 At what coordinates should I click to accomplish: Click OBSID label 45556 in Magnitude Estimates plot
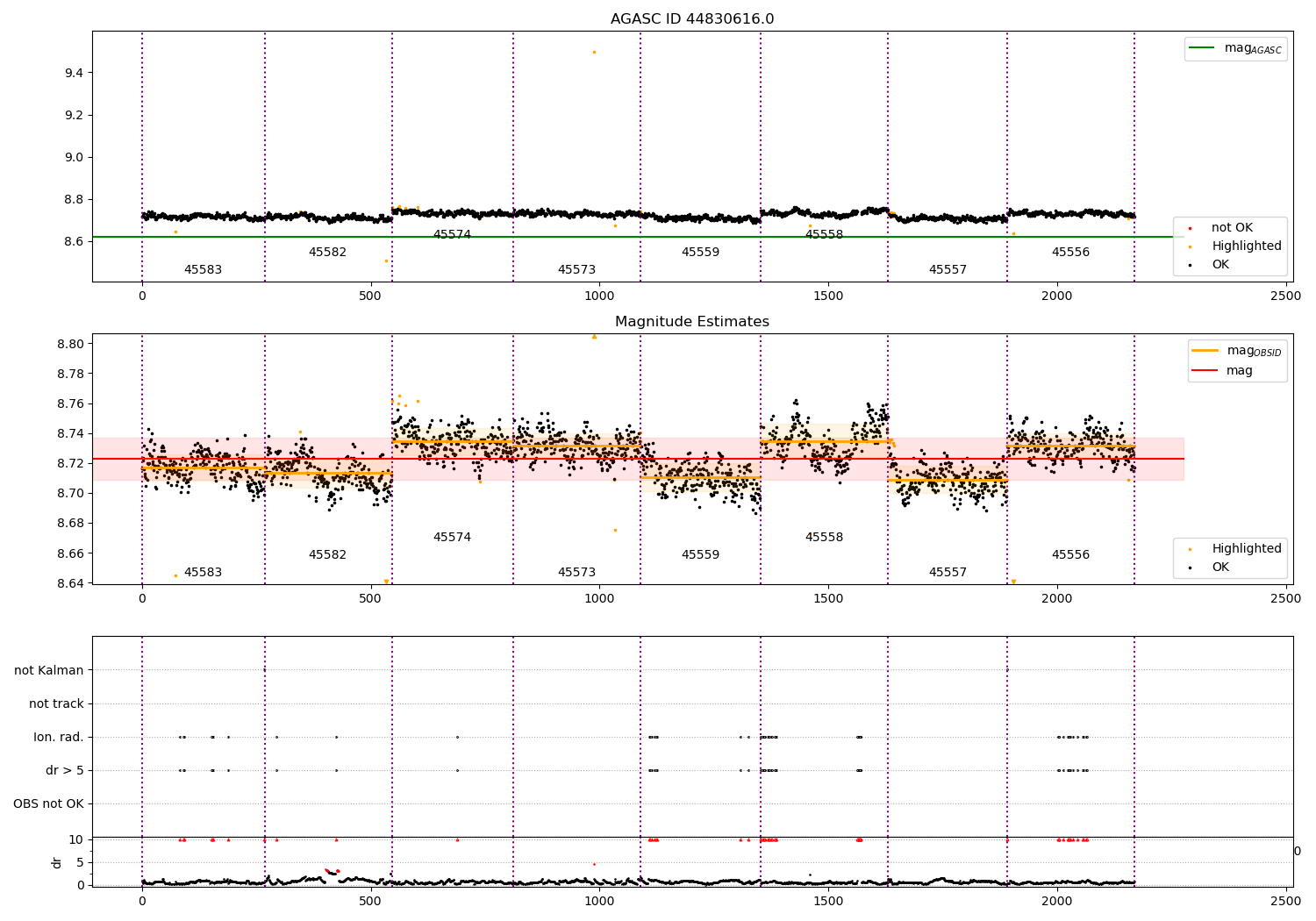pos(1070,555)
